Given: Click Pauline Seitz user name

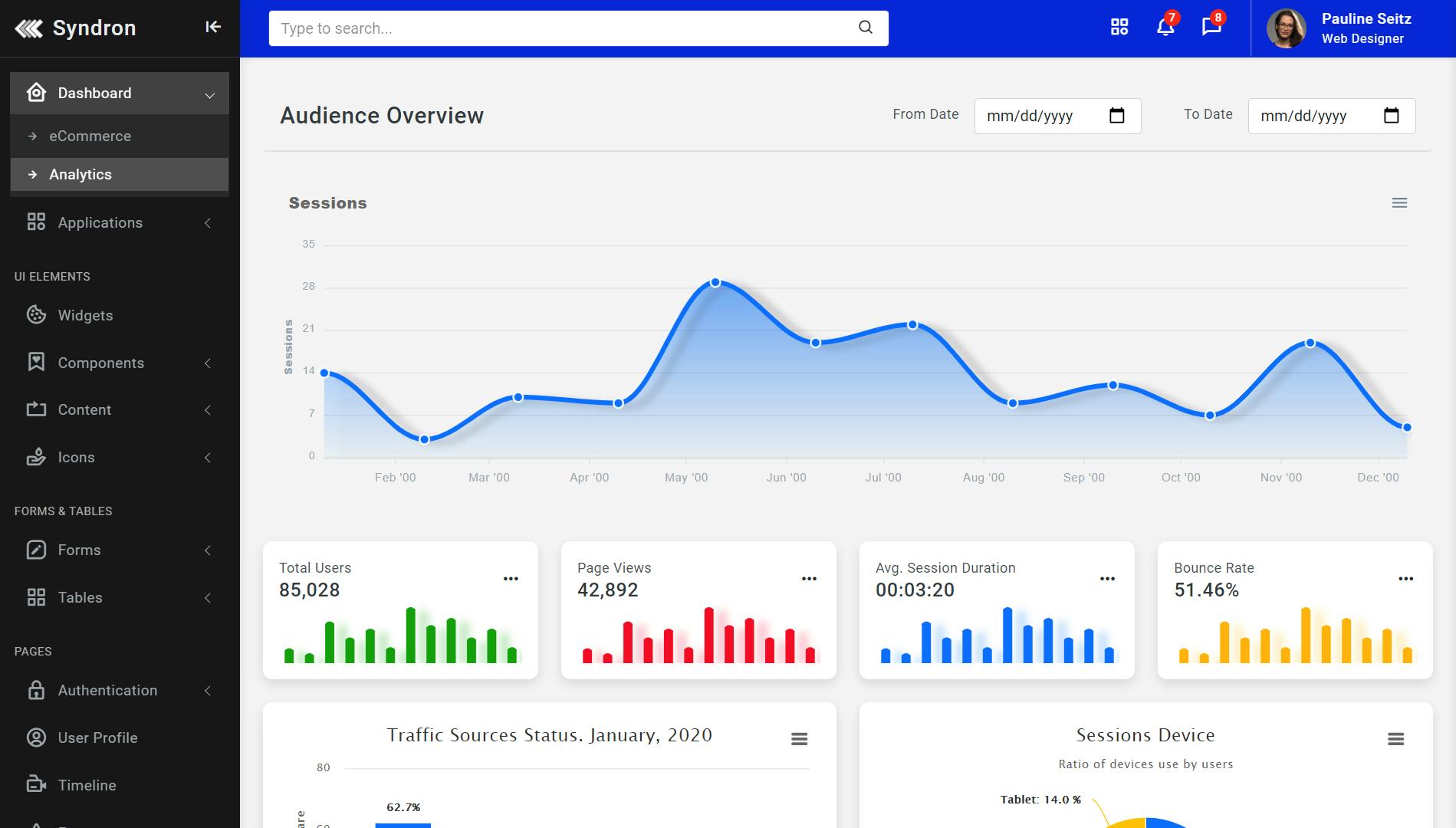Looking at the screenshot, I should coord(1366,18).
